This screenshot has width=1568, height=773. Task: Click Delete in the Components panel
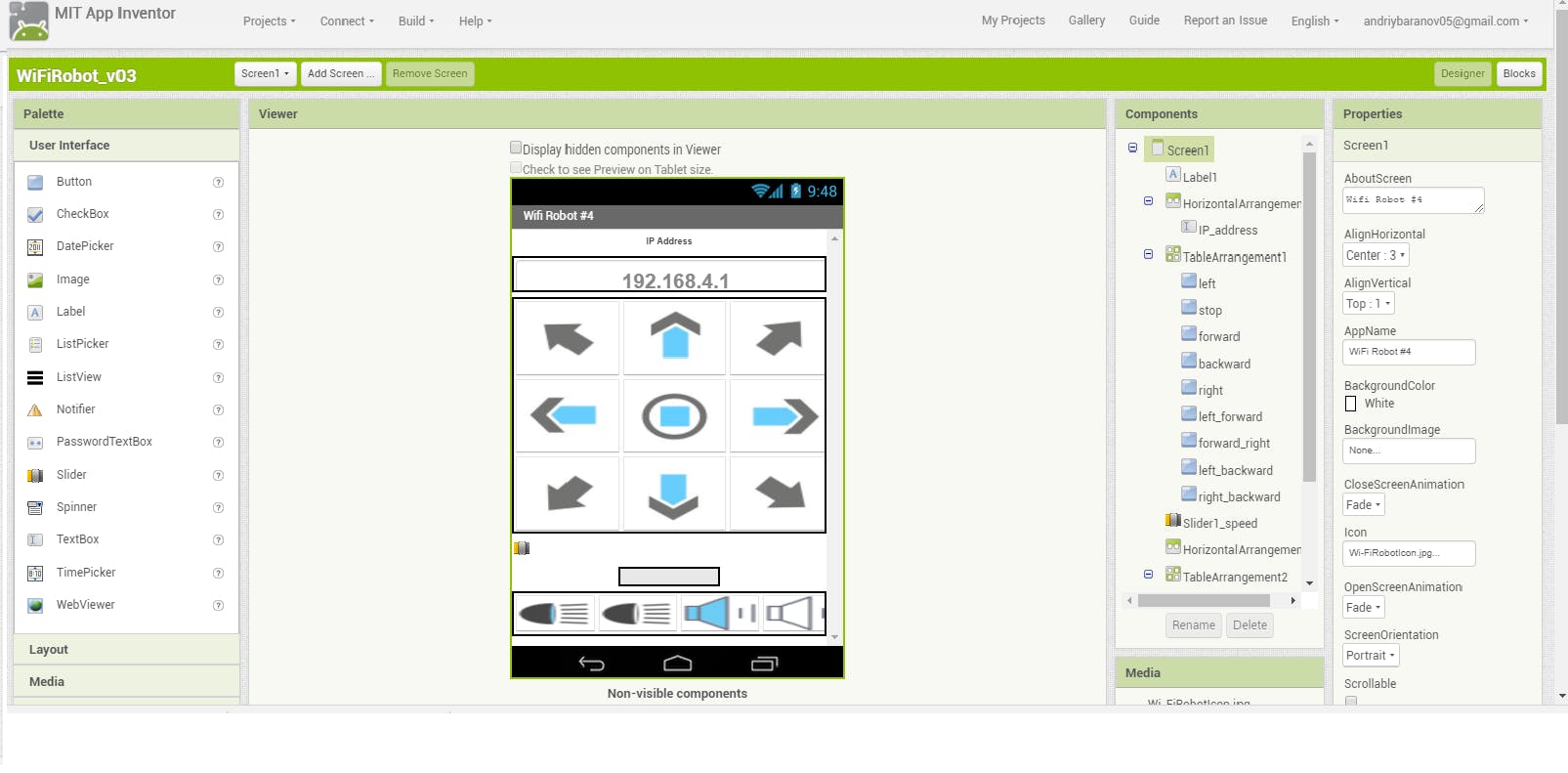(1250, 625)
